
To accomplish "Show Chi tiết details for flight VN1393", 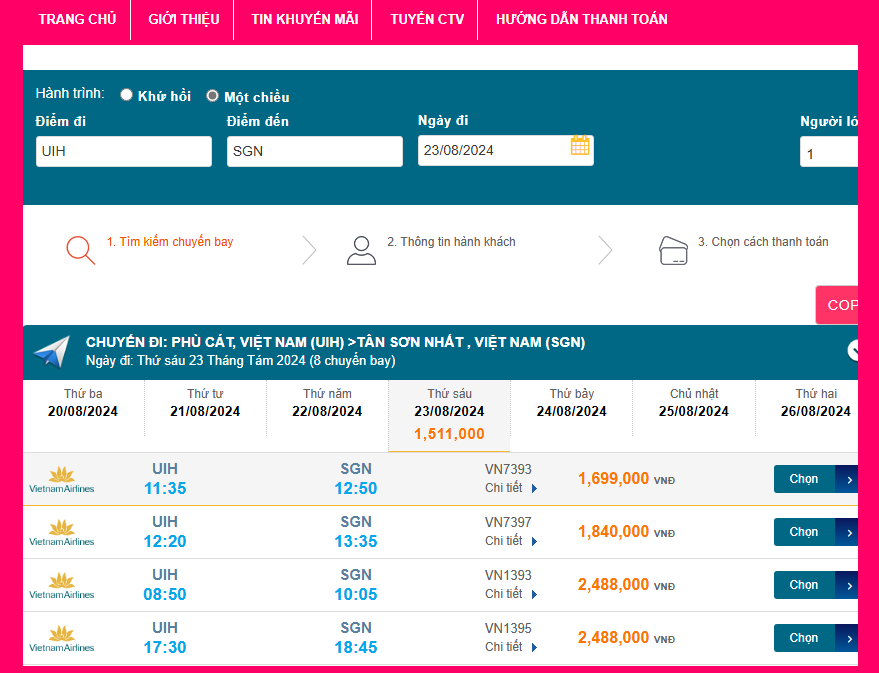I will tap(511, 594).
